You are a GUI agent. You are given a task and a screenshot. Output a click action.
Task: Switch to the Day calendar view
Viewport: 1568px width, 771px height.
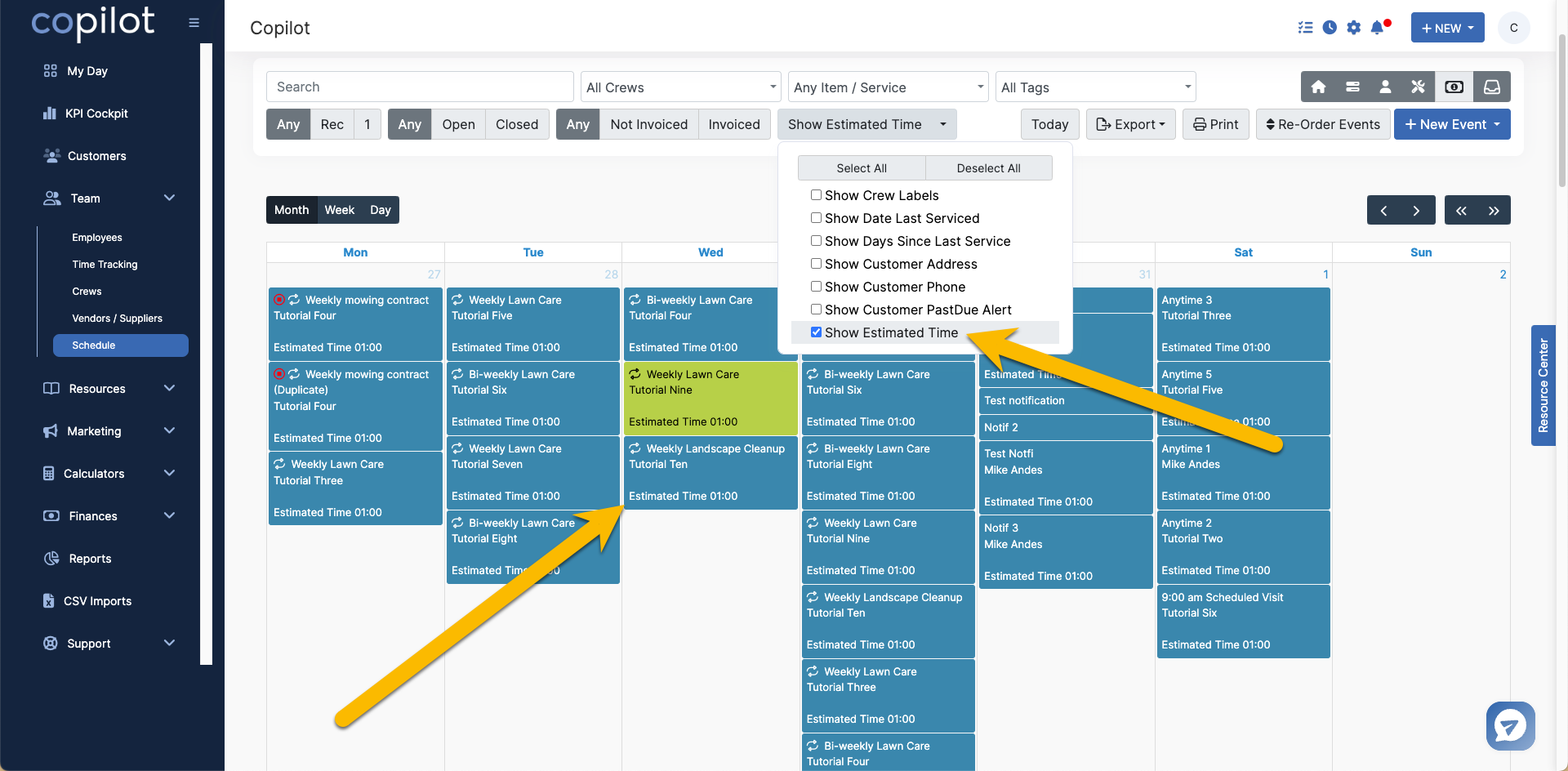381,210
